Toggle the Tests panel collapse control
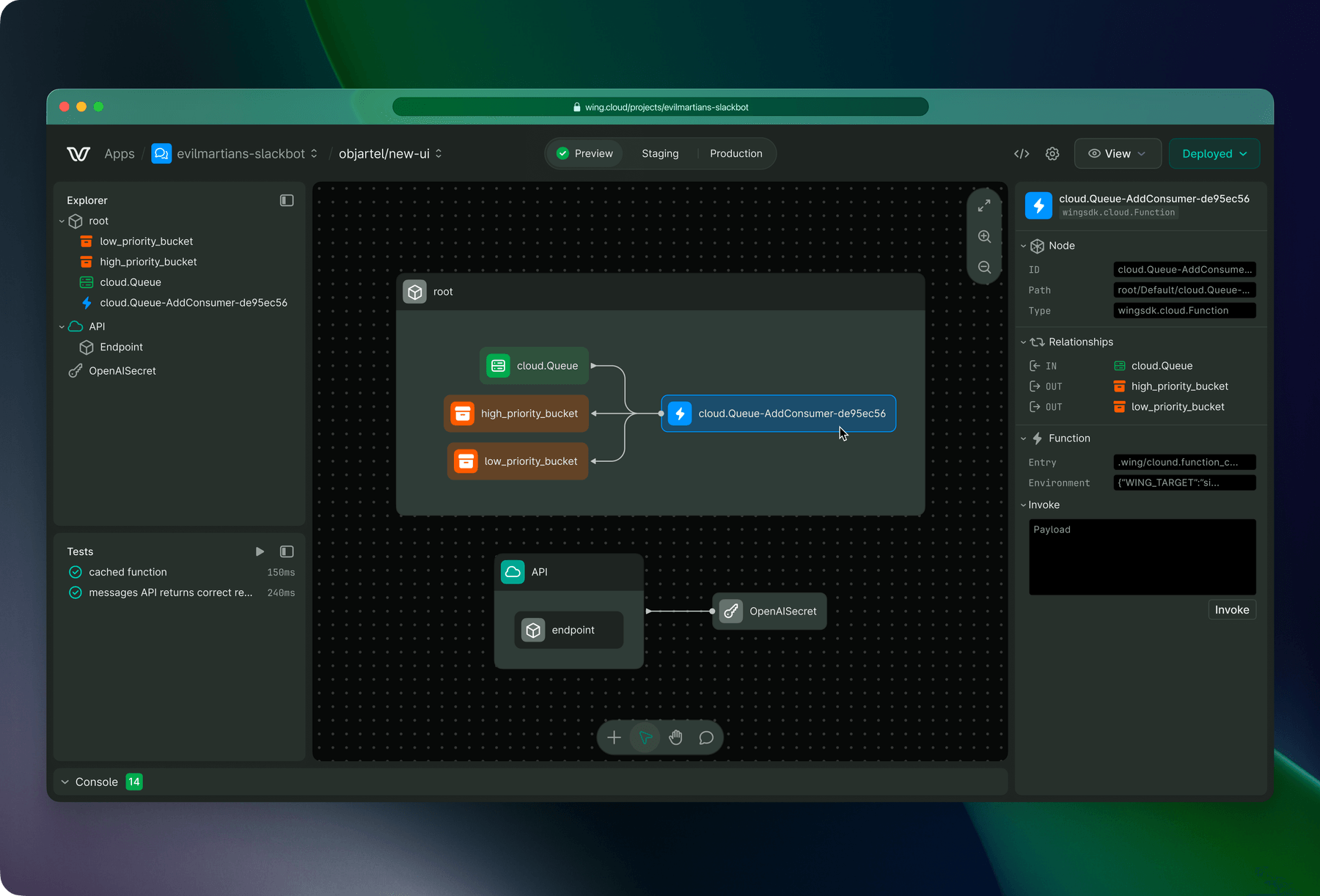 pyautogui.click(x=286, y=551)
